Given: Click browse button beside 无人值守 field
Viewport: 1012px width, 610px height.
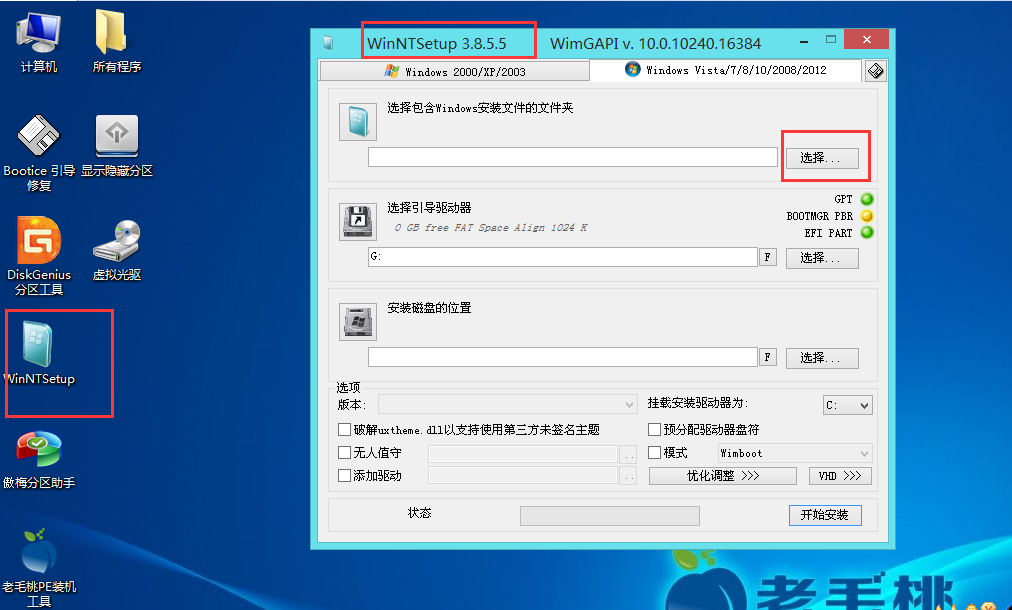Looking at the screenshot, I should click(628, 454).
